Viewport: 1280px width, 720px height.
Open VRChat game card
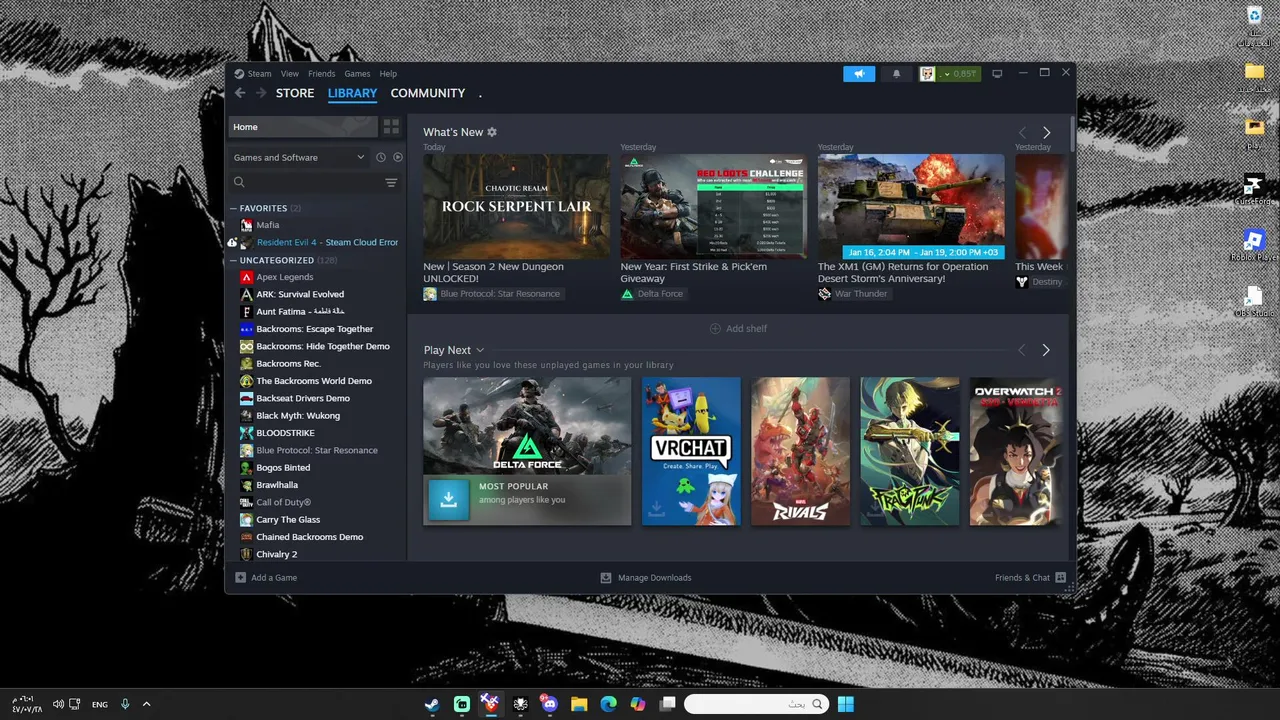pos(691,451)
